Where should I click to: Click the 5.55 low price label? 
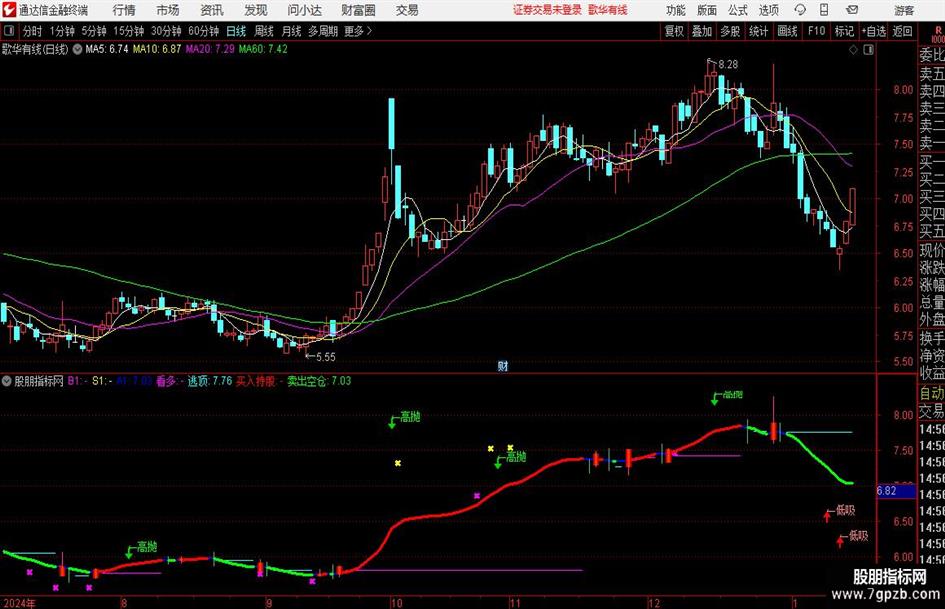point(326,357)
